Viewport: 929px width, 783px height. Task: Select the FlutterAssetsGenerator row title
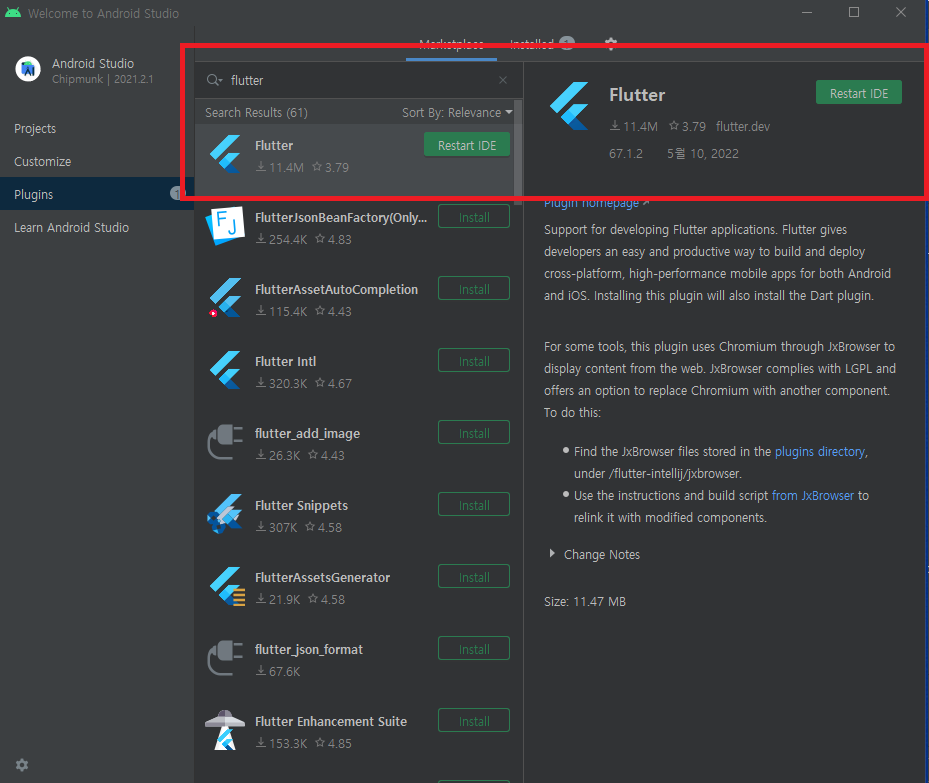point(322,577)
